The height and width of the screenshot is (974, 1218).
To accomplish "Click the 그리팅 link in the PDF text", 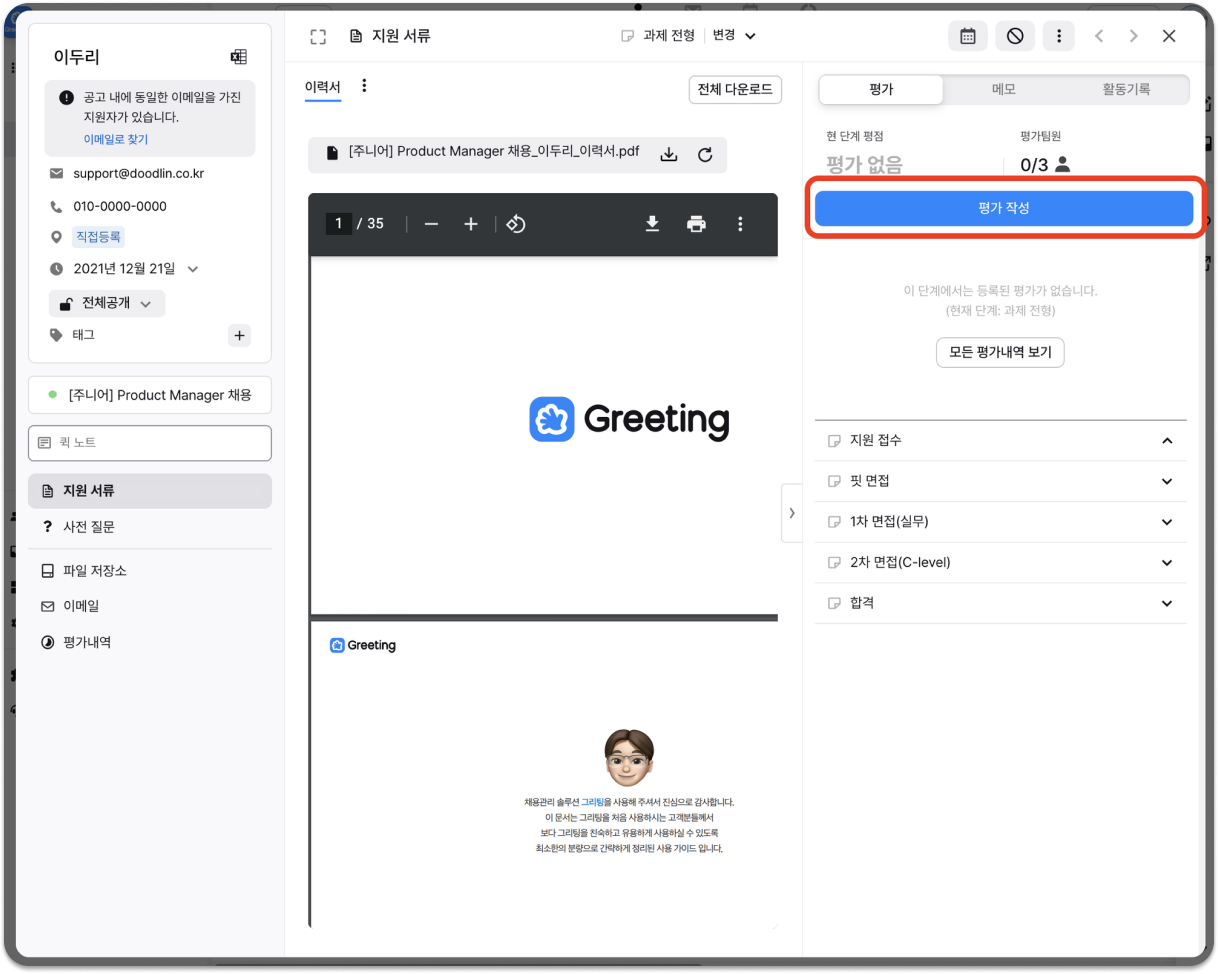I will (592, 802).
